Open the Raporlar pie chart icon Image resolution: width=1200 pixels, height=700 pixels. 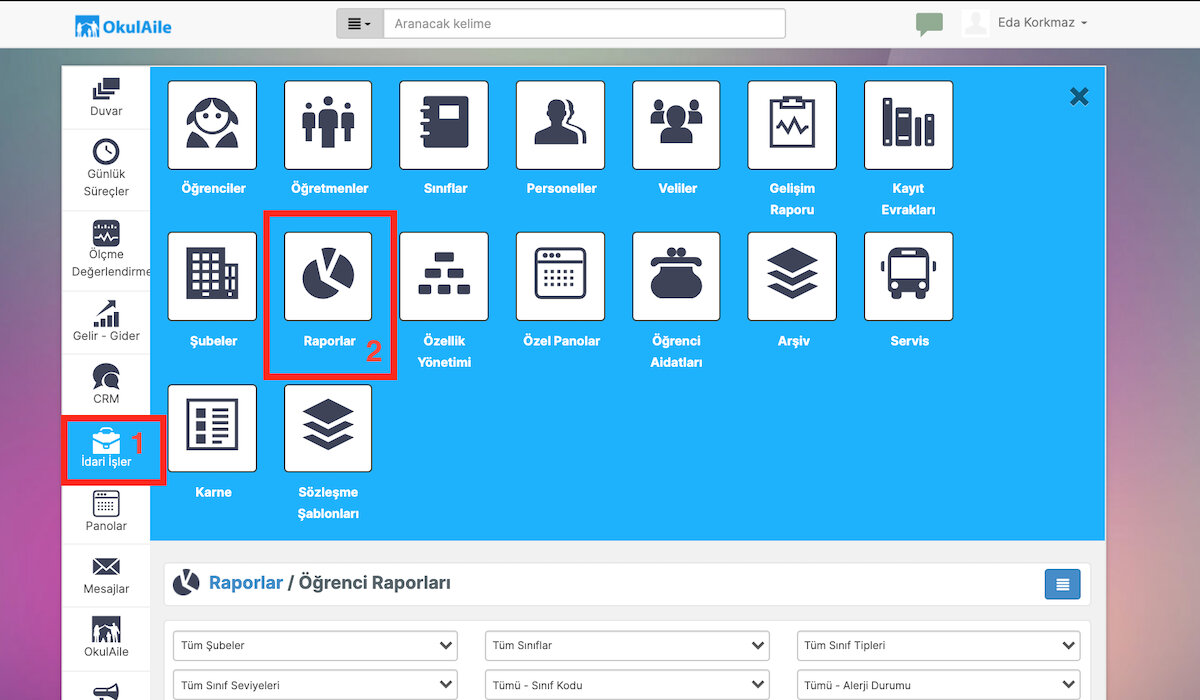[x=328, y=277]
